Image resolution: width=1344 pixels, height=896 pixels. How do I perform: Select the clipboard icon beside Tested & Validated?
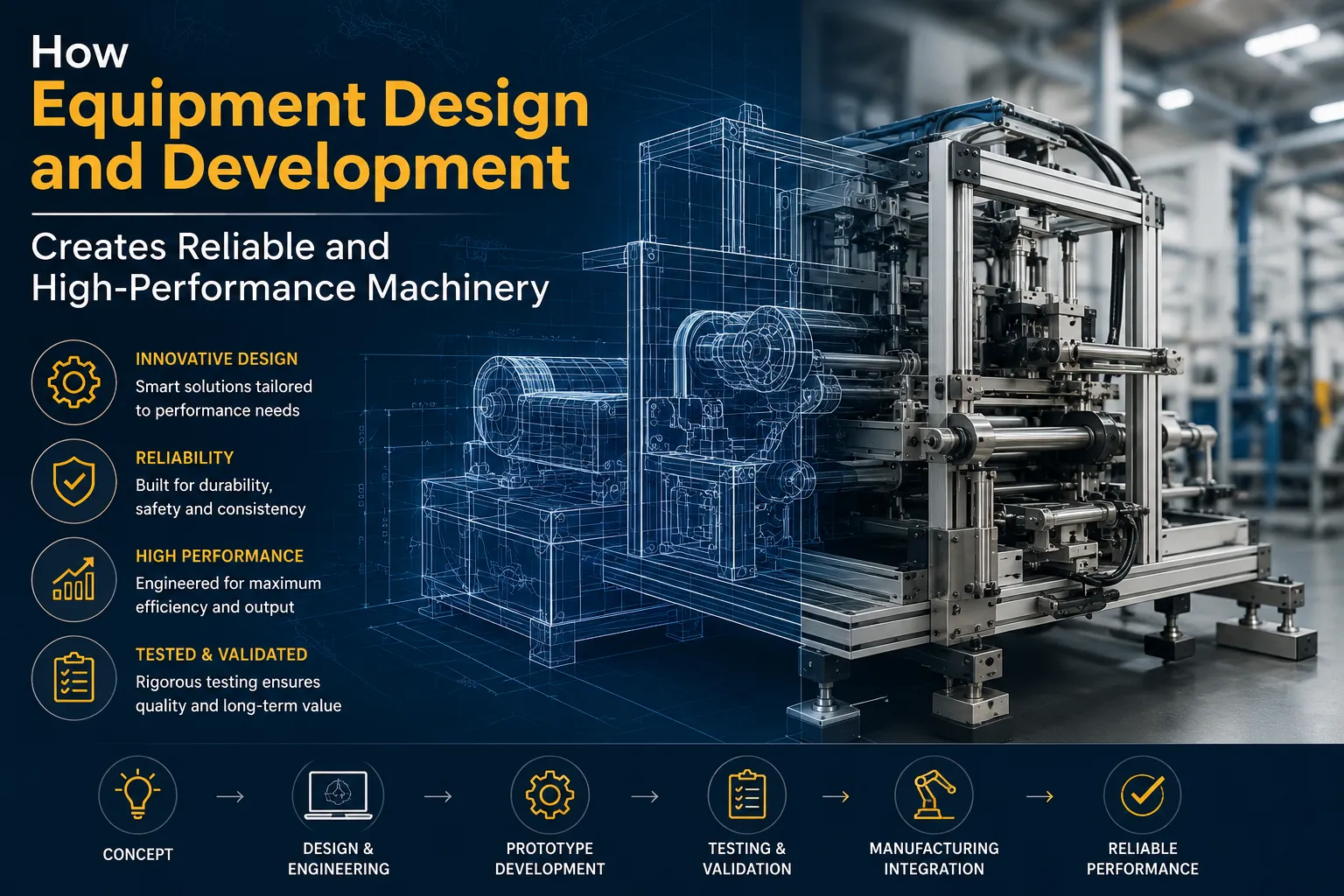[x=73, y=678]
